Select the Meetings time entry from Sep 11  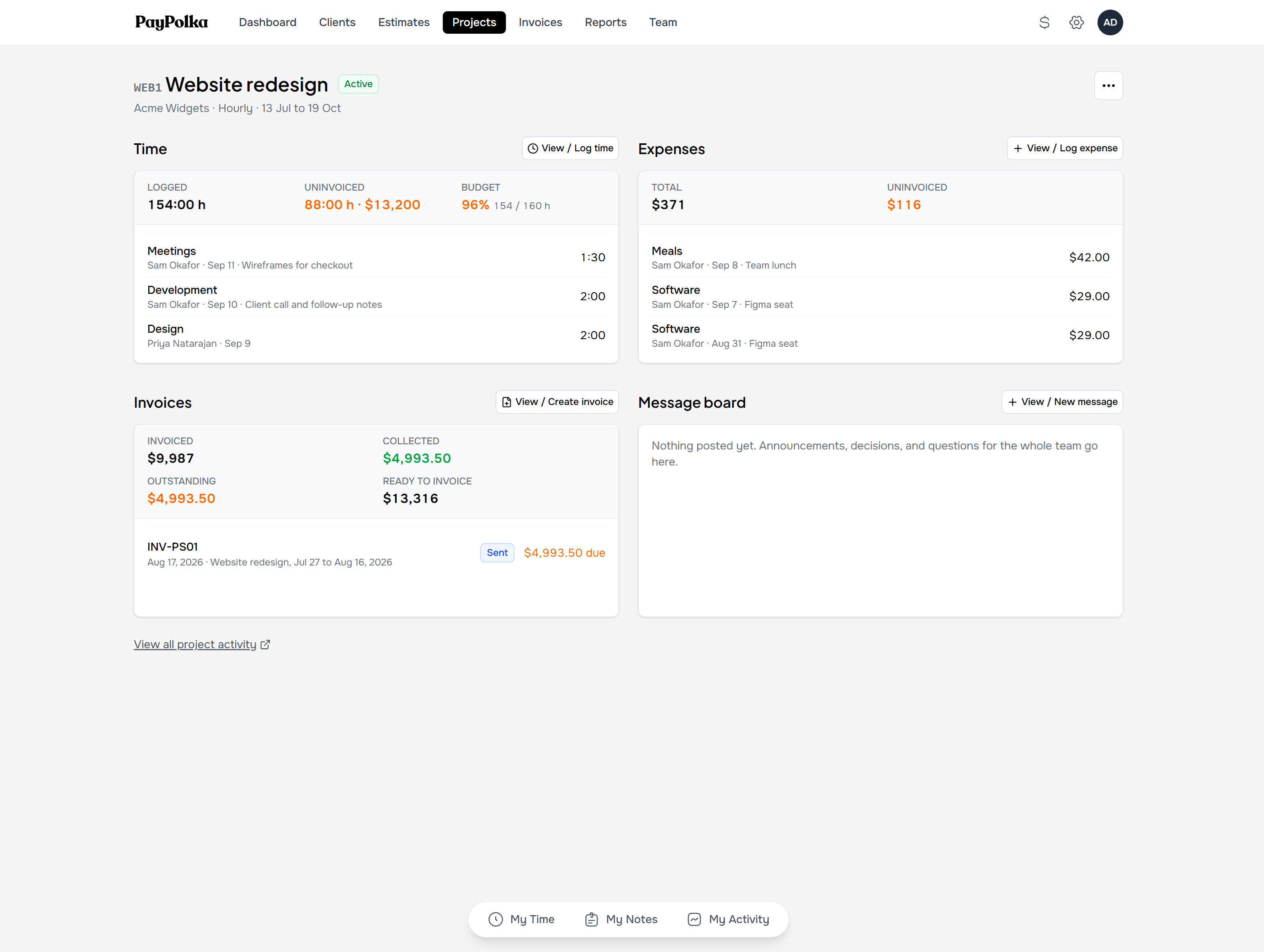(376, 258)
